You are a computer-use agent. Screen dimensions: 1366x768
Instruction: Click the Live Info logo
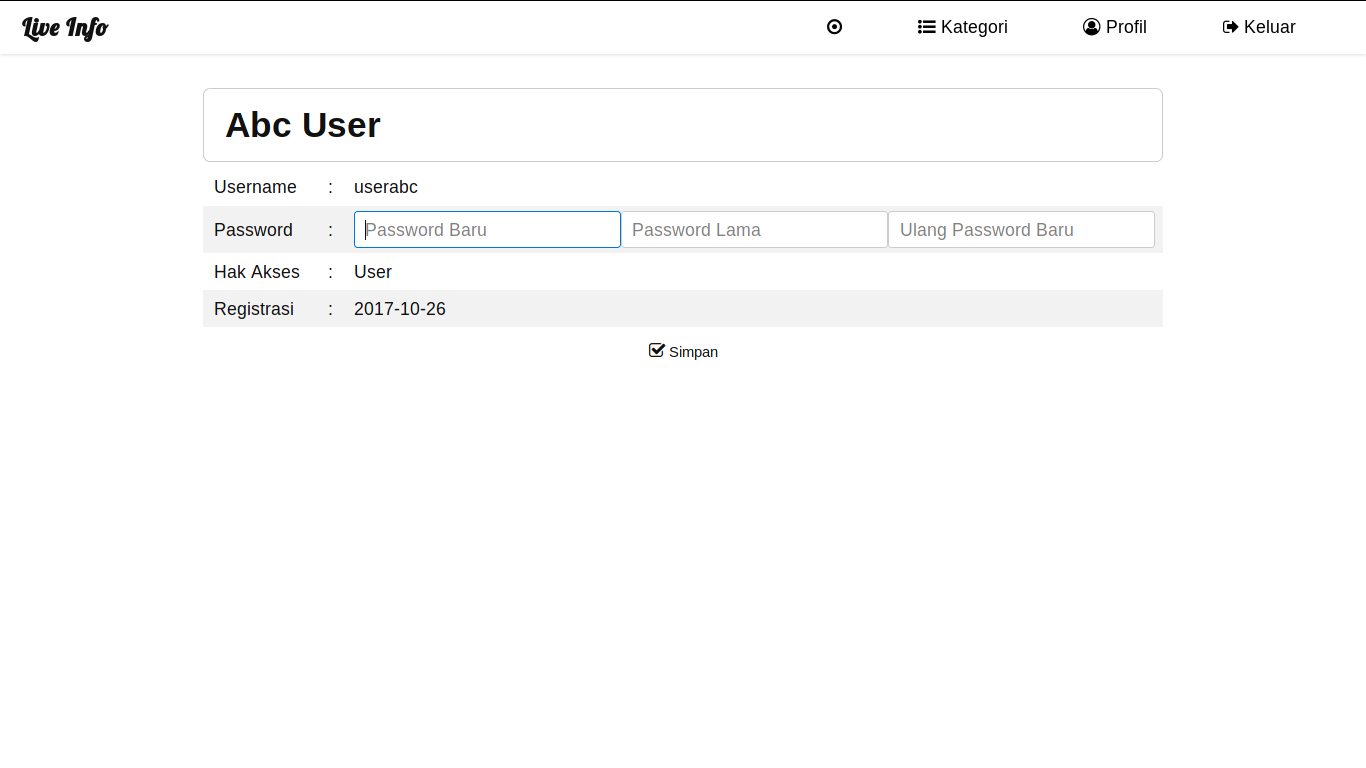(65, 27)
